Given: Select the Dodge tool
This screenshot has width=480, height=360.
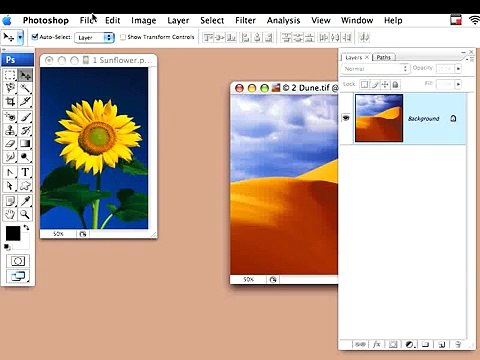Looking at the screenshot, I should [25, 156].
